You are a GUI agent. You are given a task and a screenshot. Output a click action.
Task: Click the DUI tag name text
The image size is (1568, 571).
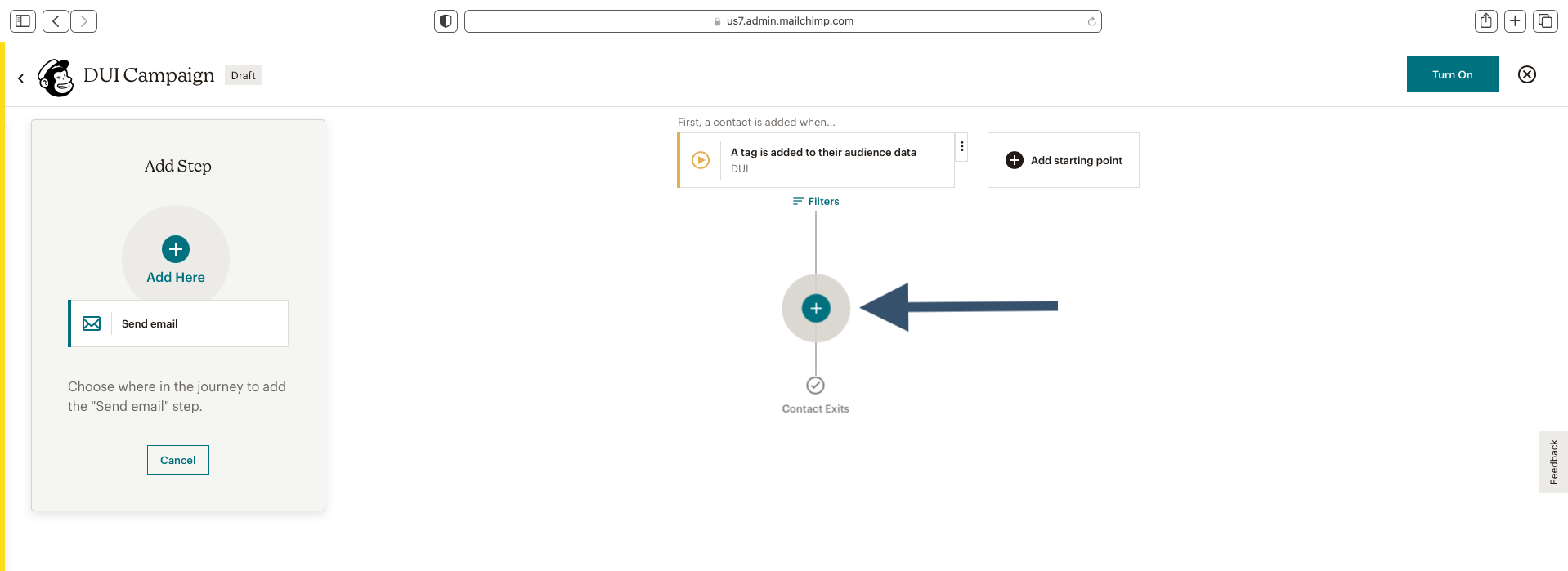click(740, 169)
